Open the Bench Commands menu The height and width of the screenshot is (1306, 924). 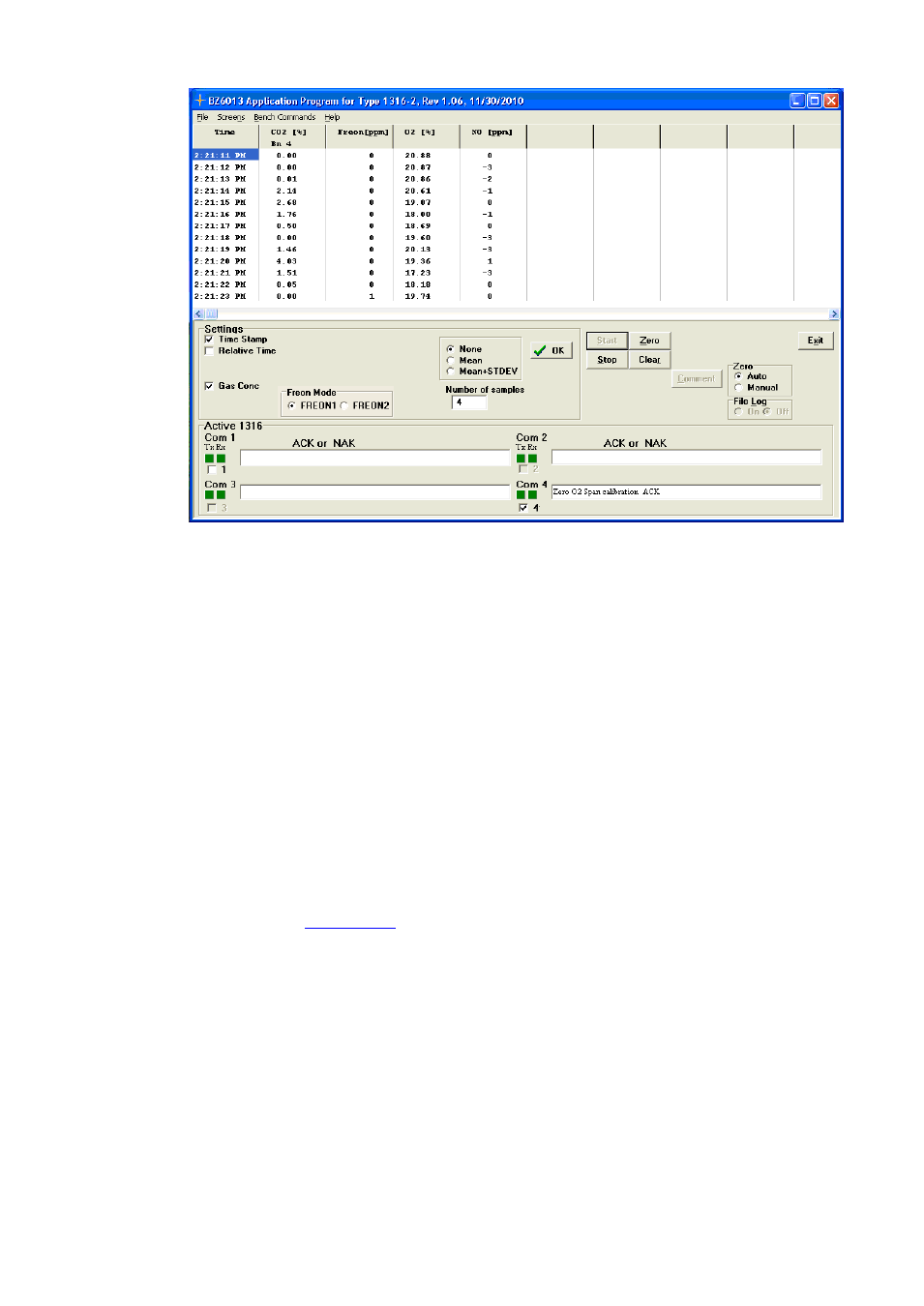click(284, 117)
